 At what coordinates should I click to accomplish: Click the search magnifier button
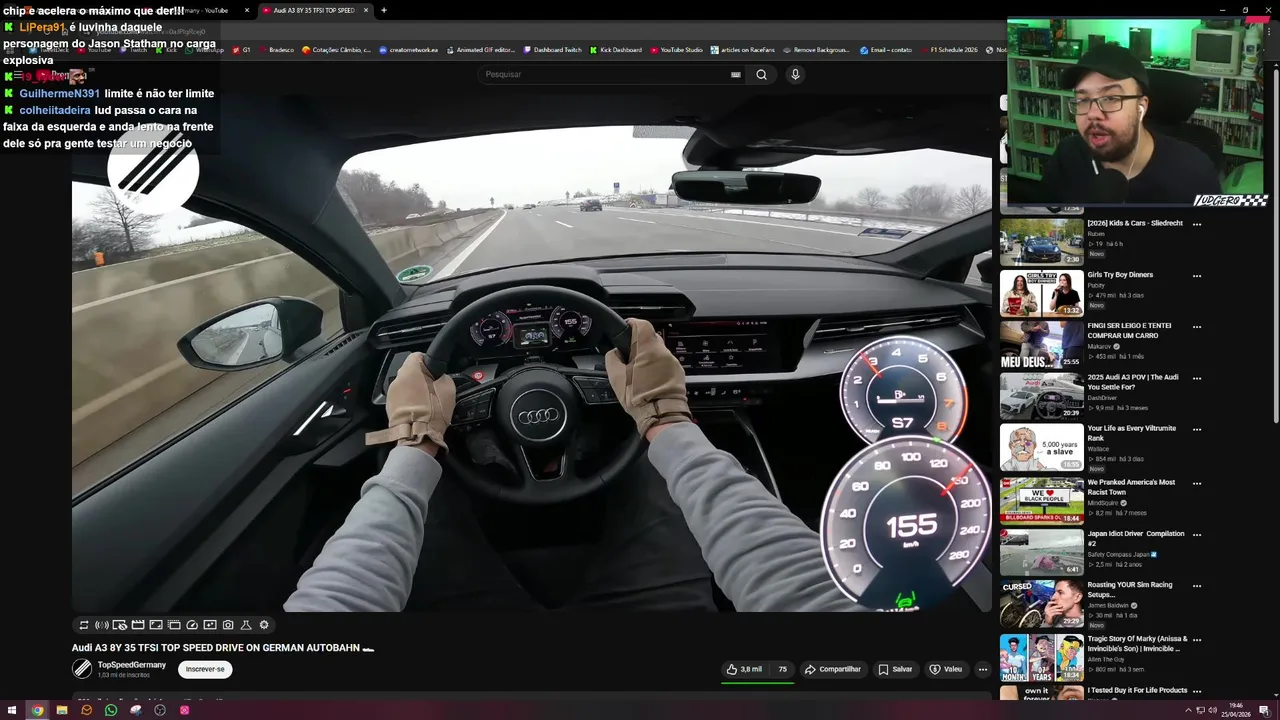coord(761,74)
